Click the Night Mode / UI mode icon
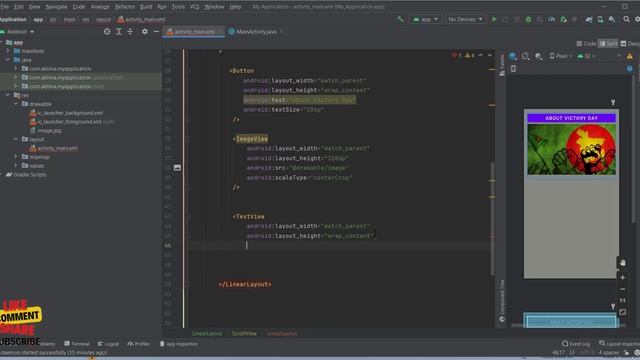Screen dimensions: 640x360 click(x=539, y=56)
